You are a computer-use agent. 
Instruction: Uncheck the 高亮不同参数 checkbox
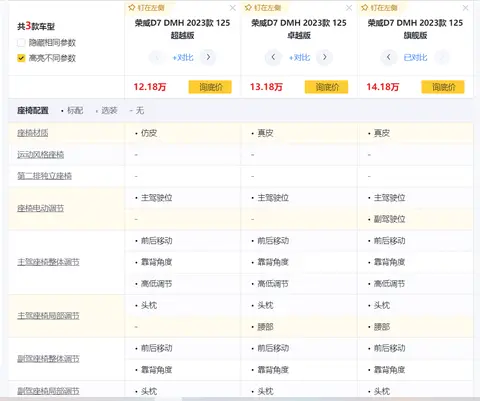pos(21,58)
